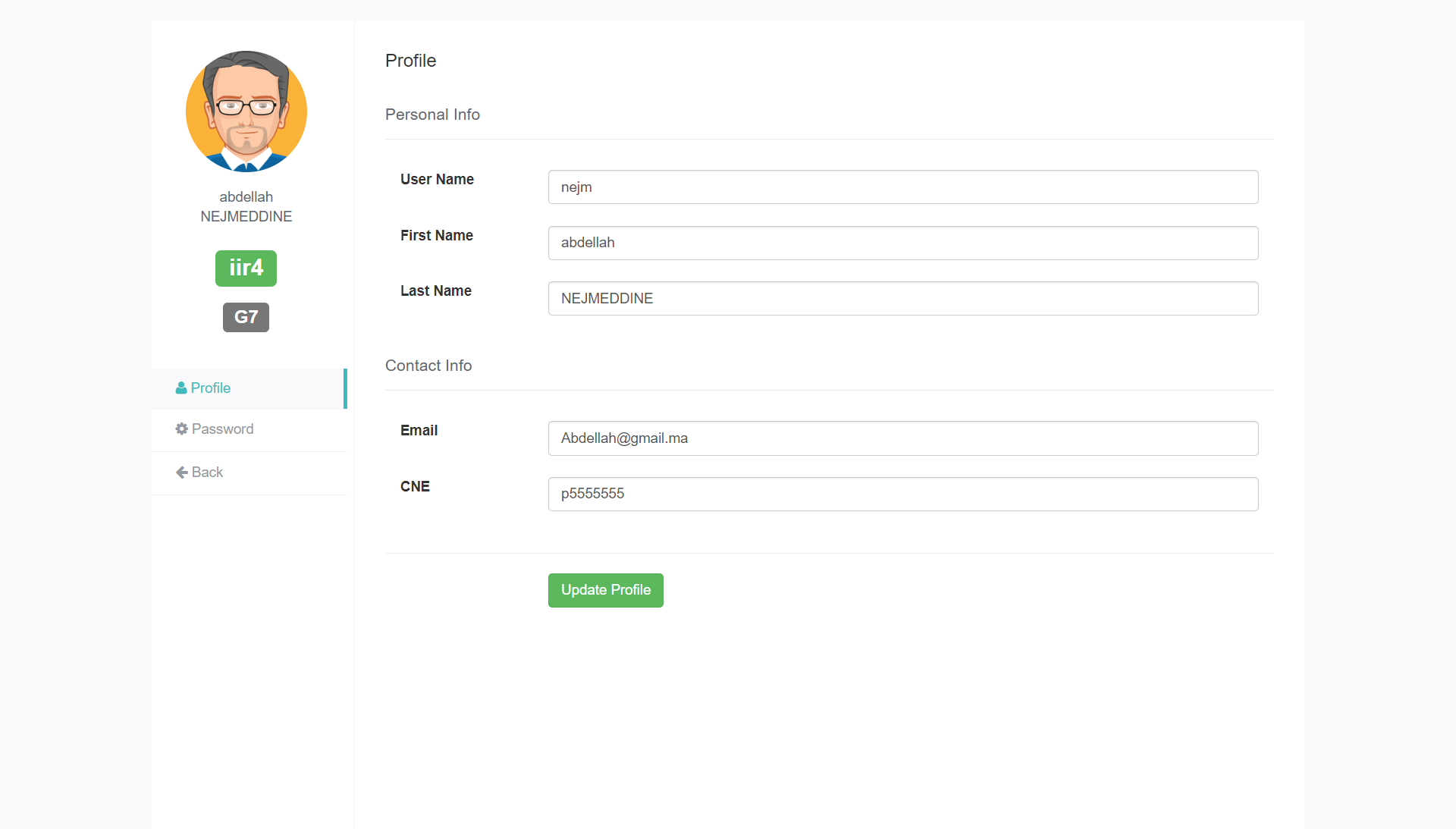
Task: Click the Profile page heading
Action: (x=410, y=60)
